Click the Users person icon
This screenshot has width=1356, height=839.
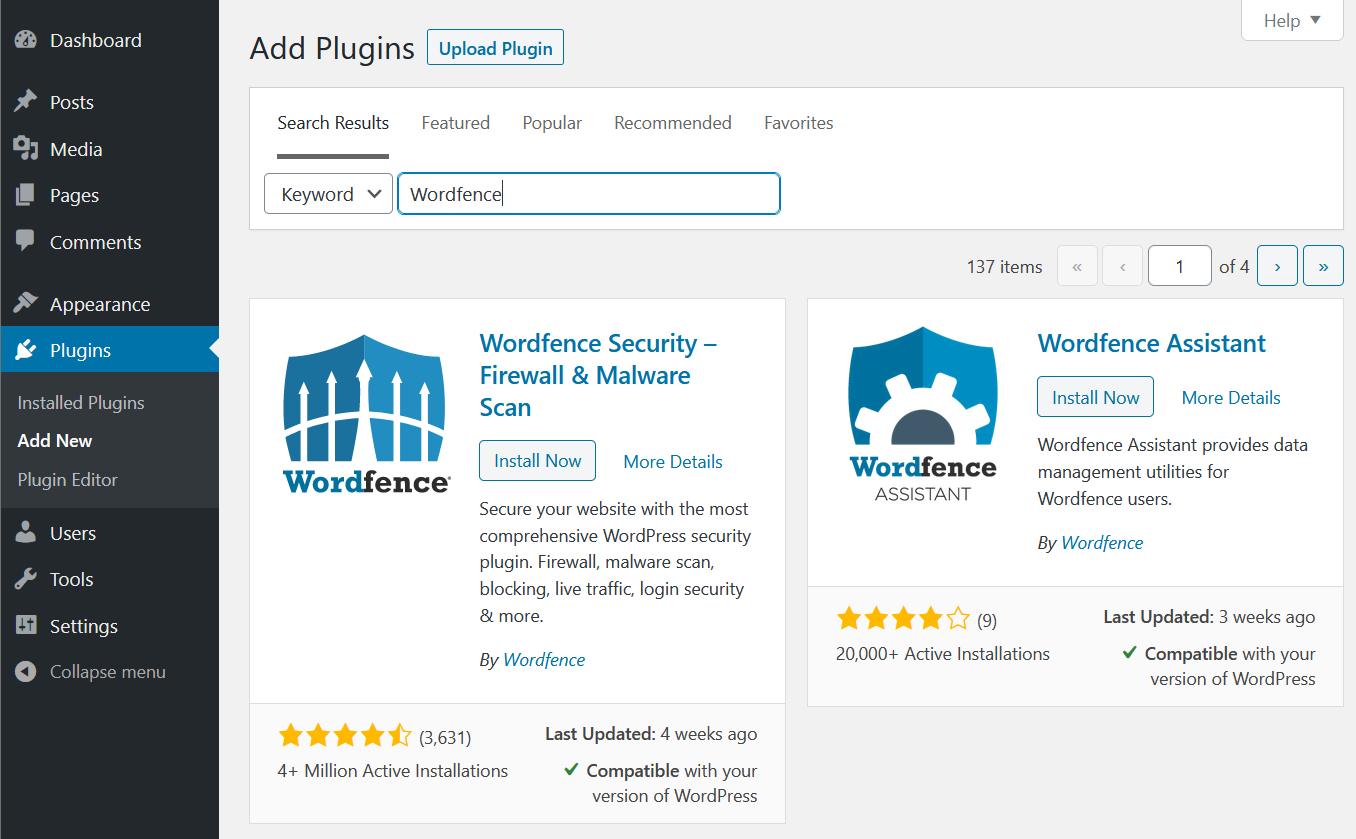[x=26, y=533]
